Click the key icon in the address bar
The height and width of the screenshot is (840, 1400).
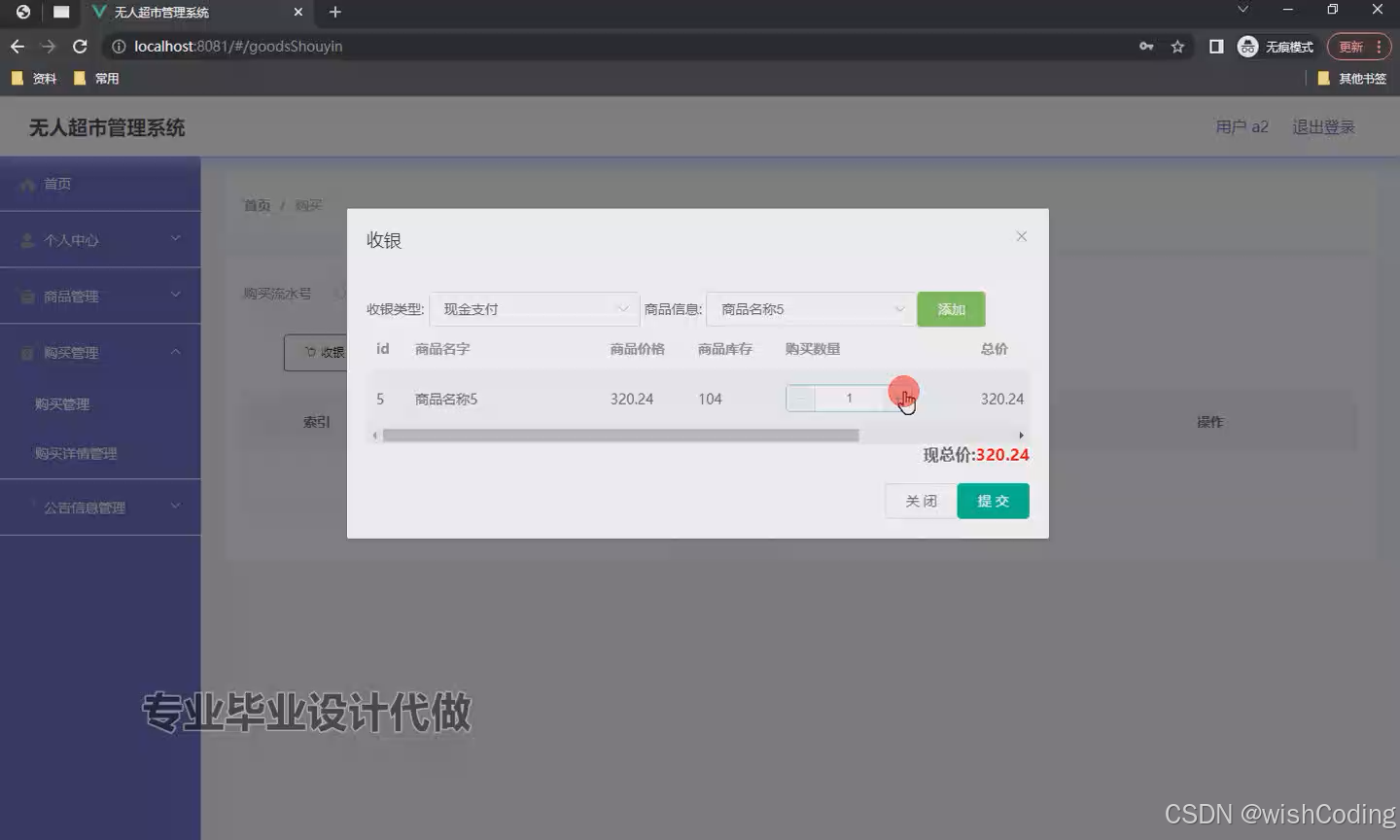[x=1147, y=46]
